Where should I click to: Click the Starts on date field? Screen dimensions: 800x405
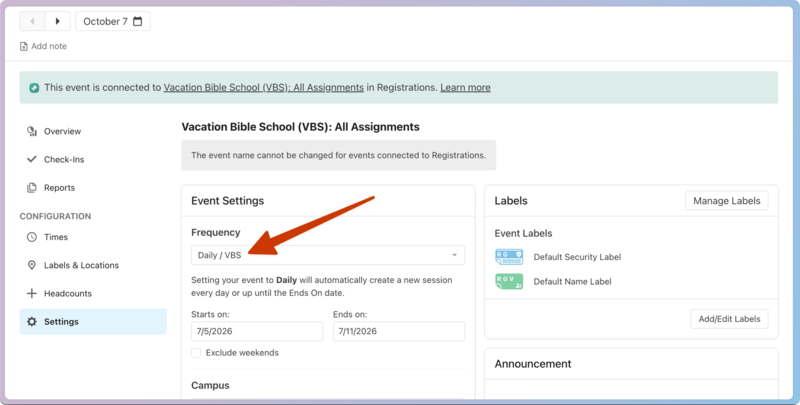257,331
